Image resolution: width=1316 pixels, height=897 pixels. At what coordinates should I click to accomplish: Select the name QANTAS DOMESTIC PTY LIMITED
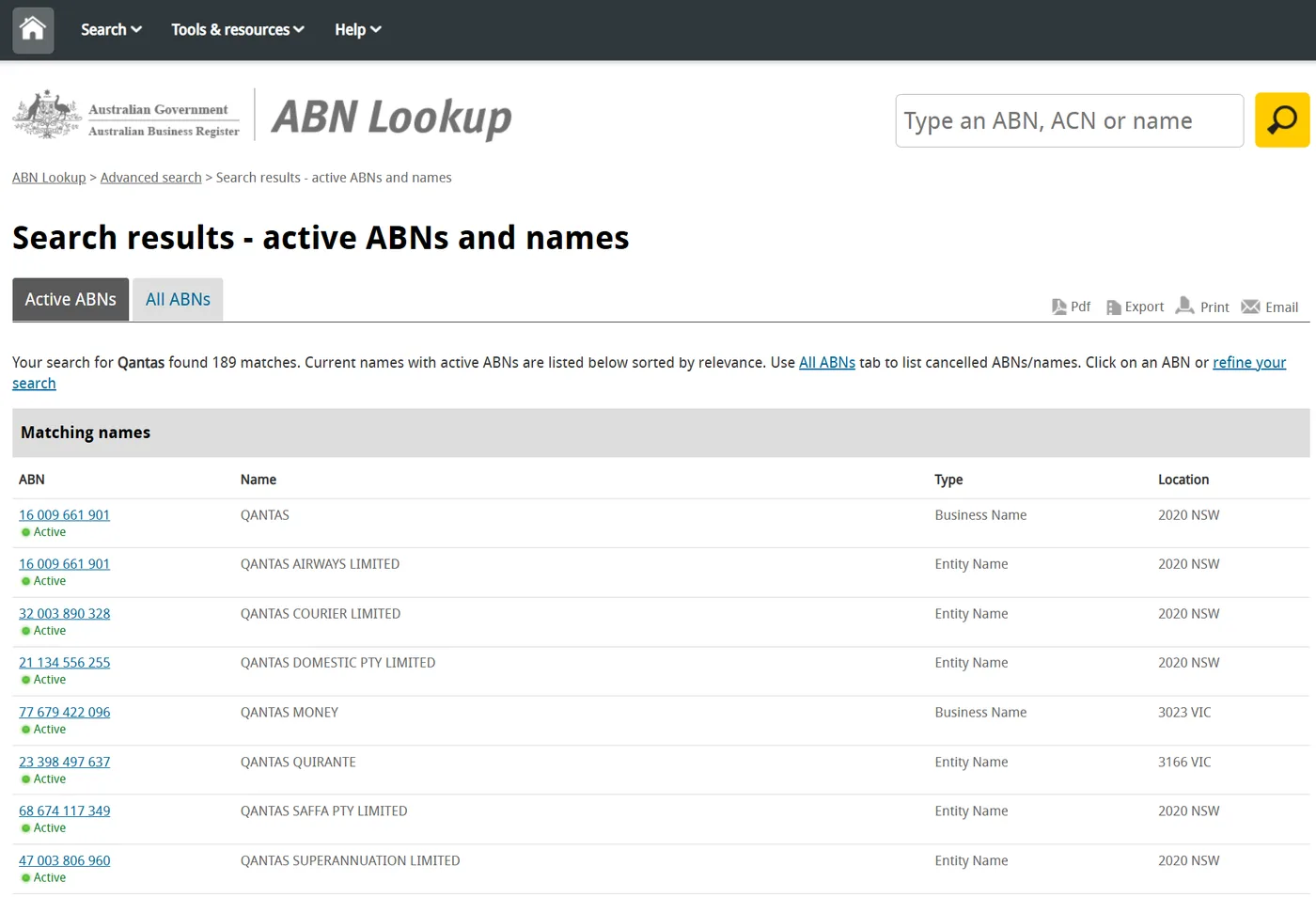click(x=337, y=663)
